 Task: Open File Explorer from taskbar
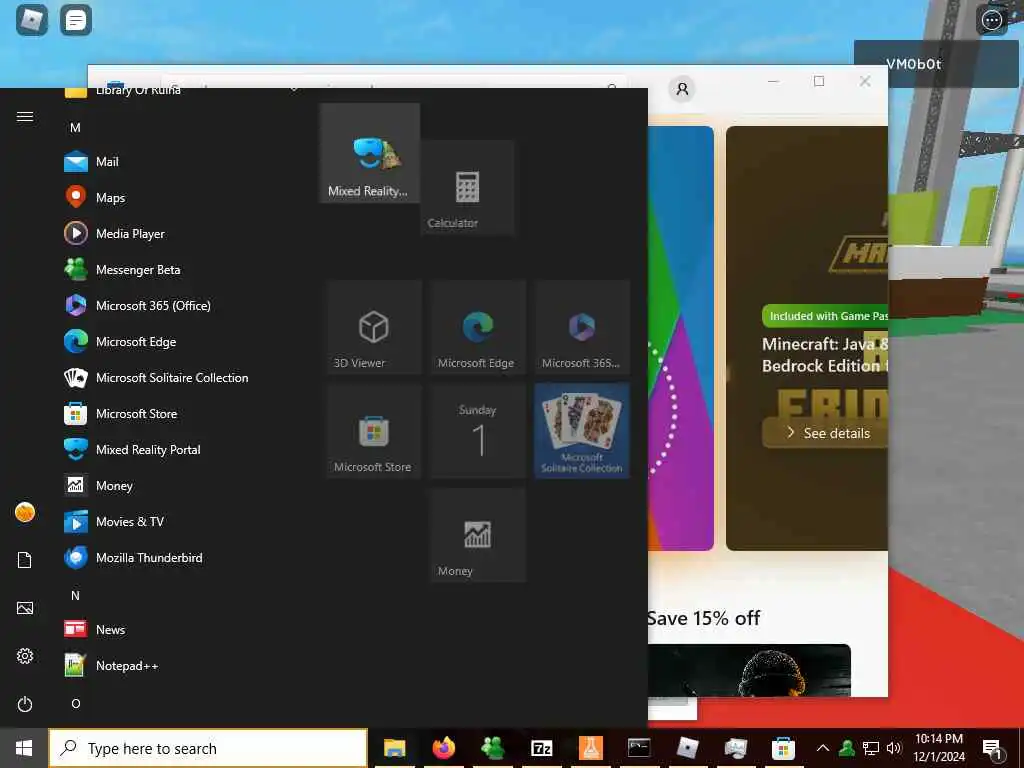pyautogui.click(x=394, y=748)
